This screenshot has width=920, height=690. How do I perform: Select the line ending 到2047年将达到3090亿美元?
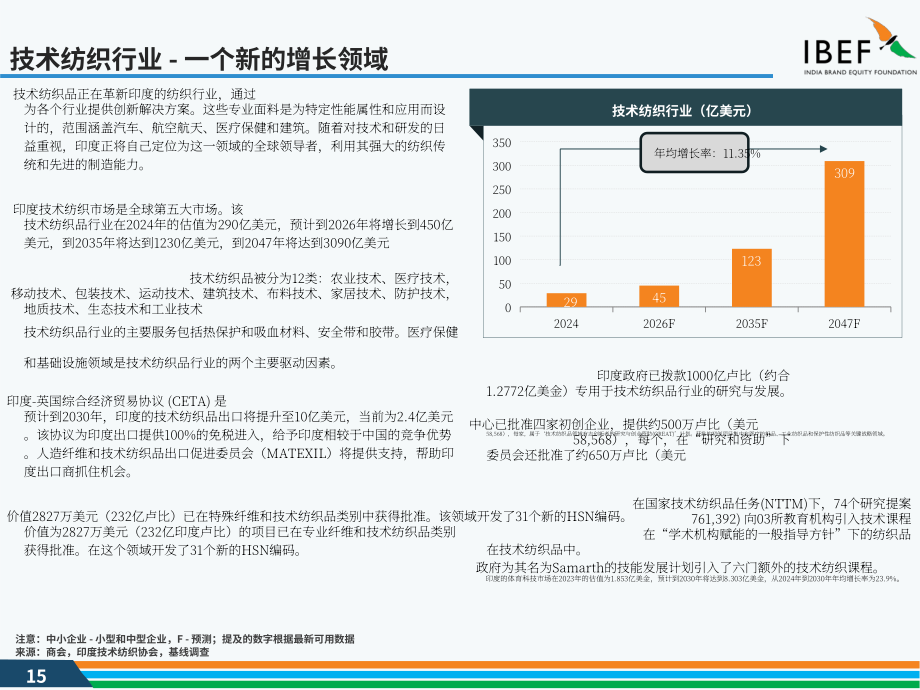(x=207, y=243)
